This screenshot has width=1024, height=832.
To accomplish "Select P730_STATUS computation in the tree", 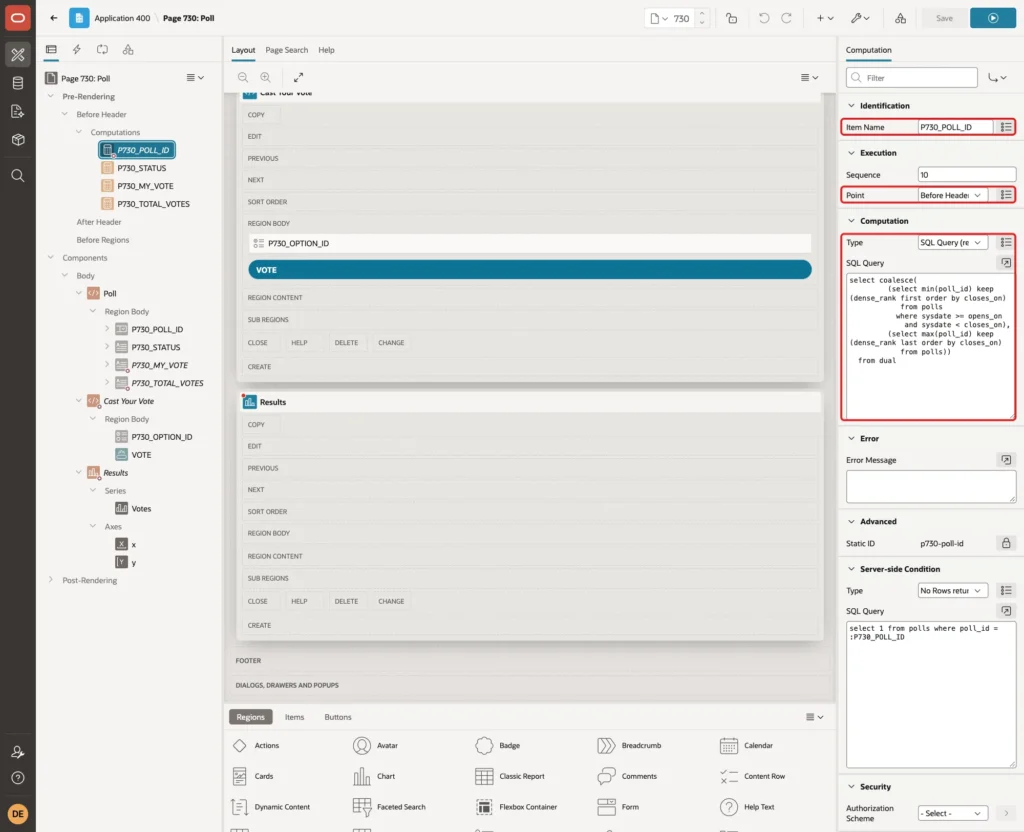I will [x=142, y=168].
